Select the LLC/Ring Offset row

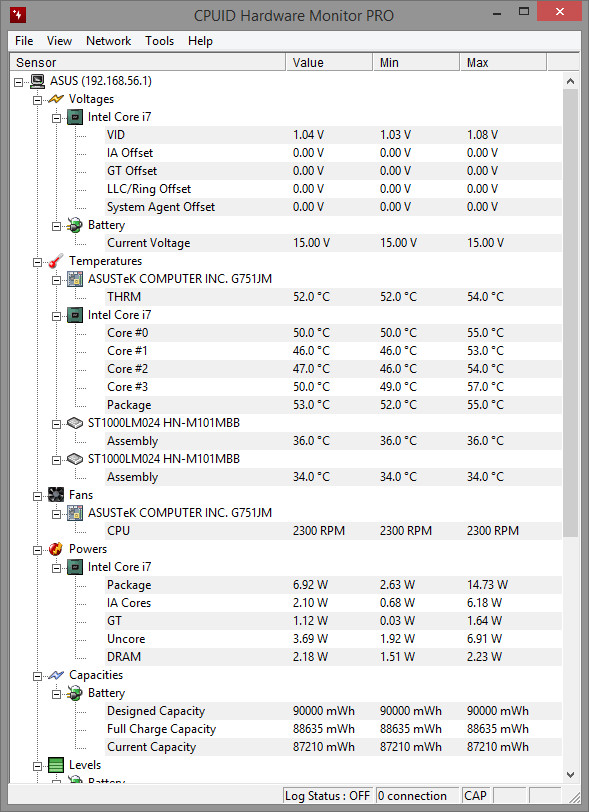click(x=334, y=189)
